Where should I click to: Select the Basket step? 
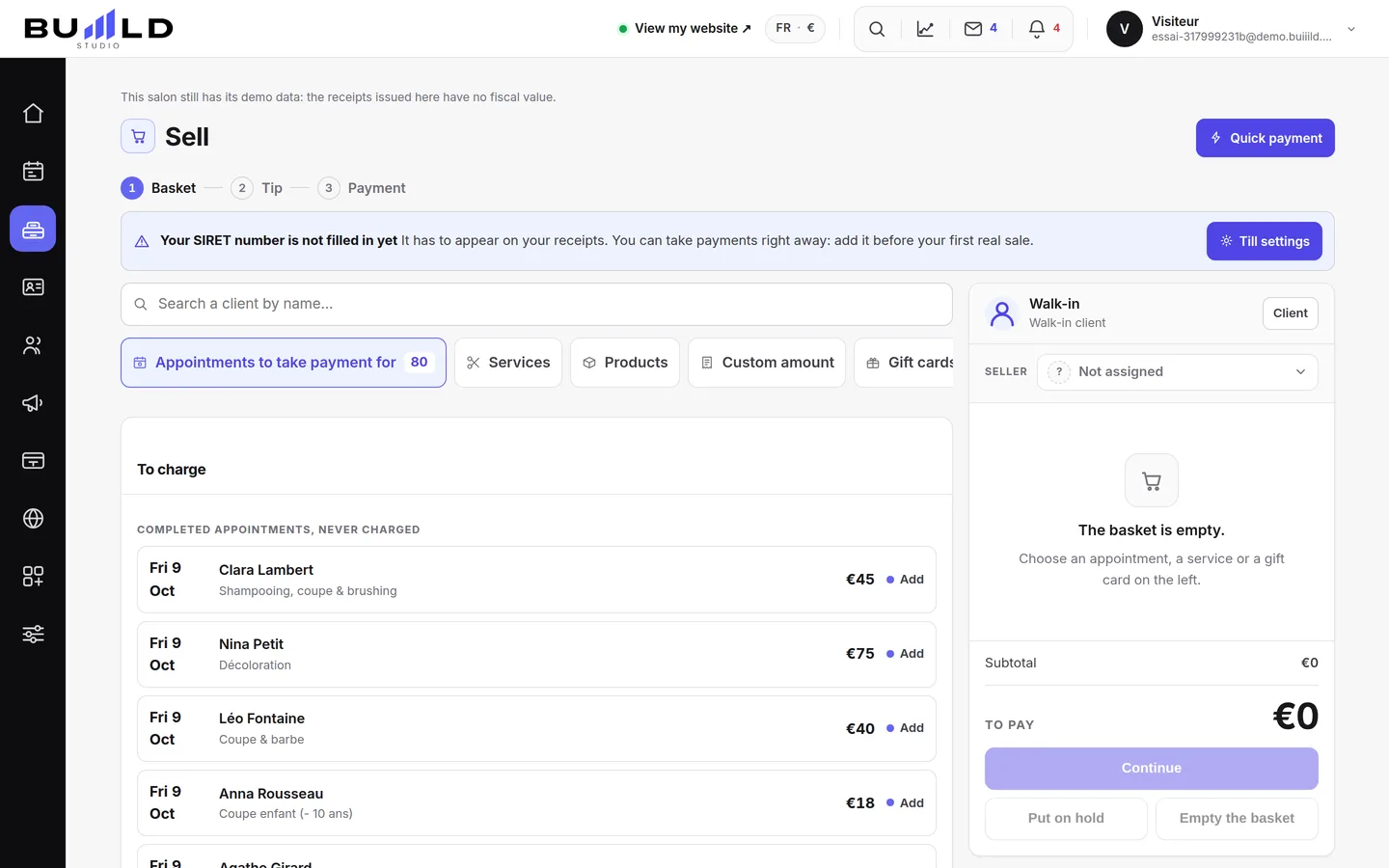tap(158, 188)
